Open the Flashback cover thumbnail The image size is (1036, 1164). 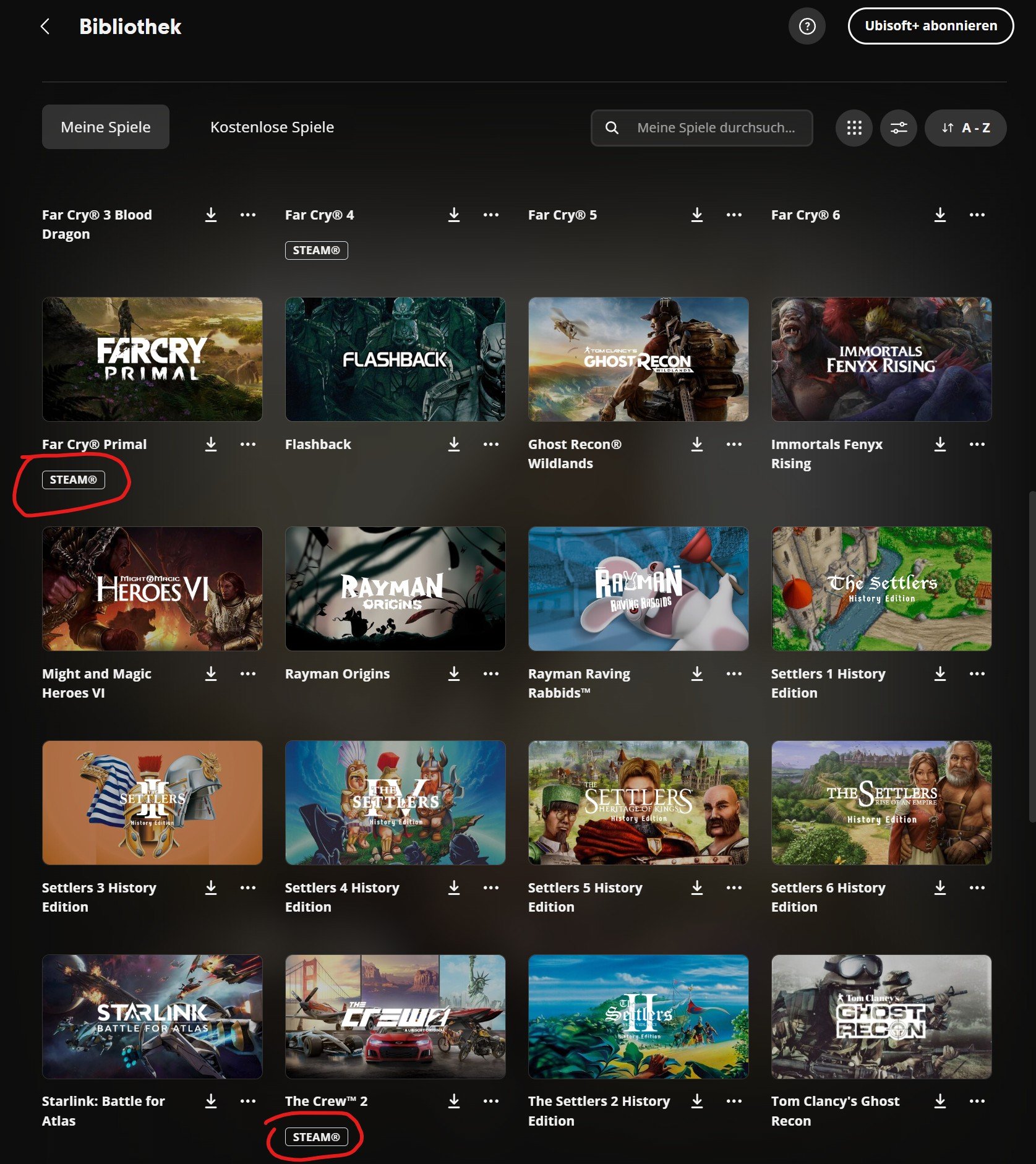point(395,359)
